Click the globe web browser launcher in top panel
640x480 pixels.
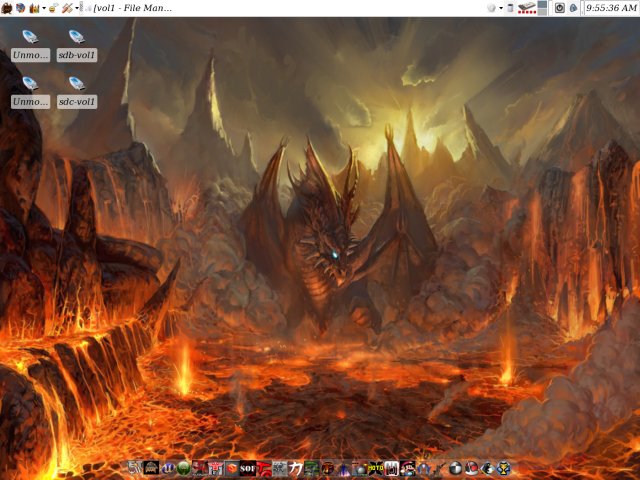click(20, 8)
